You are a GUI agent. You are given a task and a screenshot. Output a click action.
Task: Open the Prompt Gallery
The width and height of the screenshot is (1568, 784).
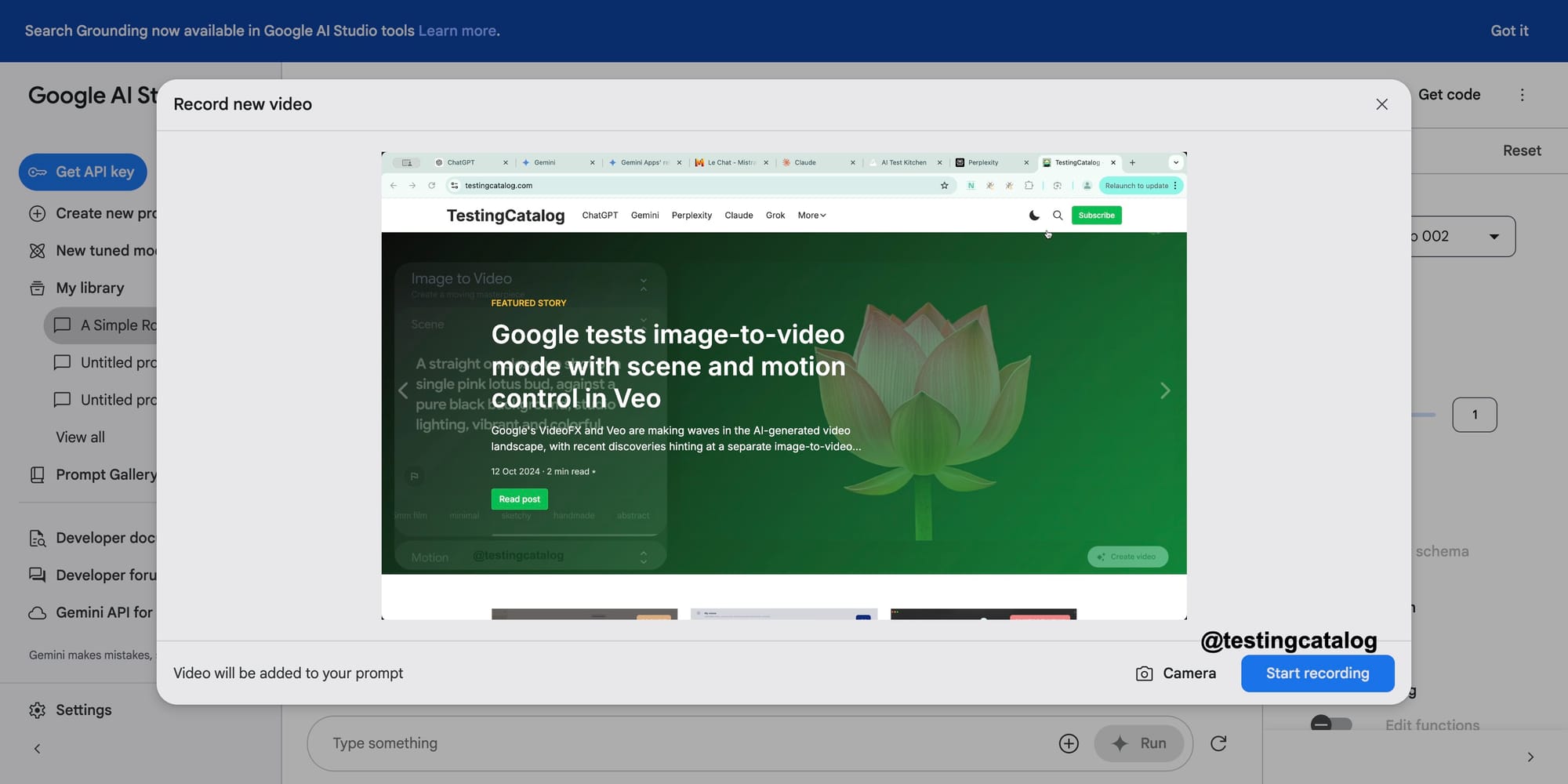pyautogui.click(x=93, y=474)
